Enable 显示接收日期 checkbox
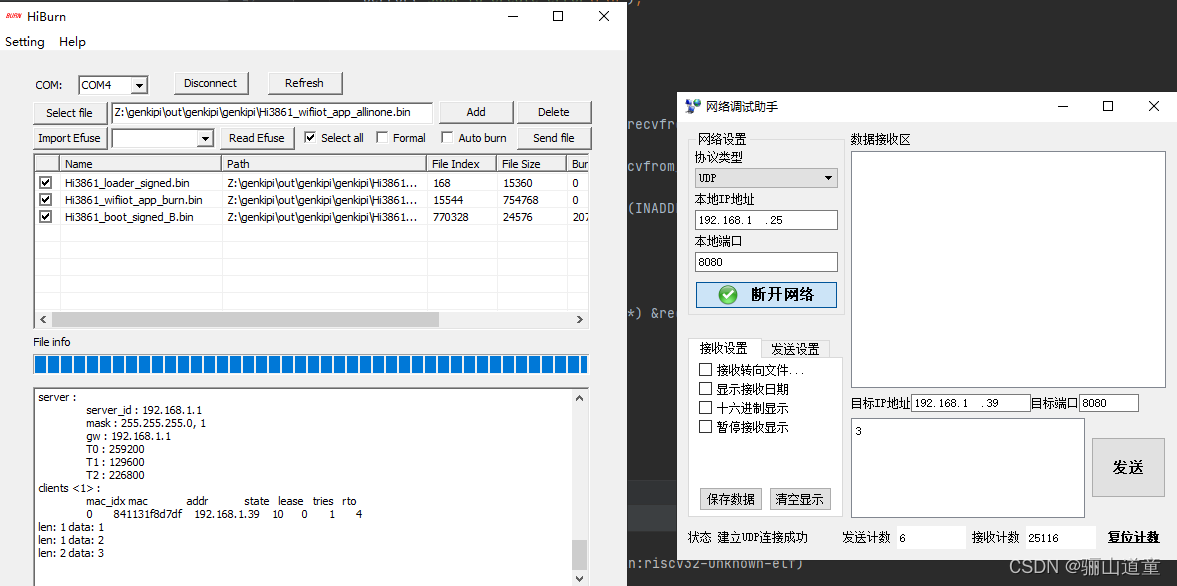The image size is (1177, 586). point(705,389)
